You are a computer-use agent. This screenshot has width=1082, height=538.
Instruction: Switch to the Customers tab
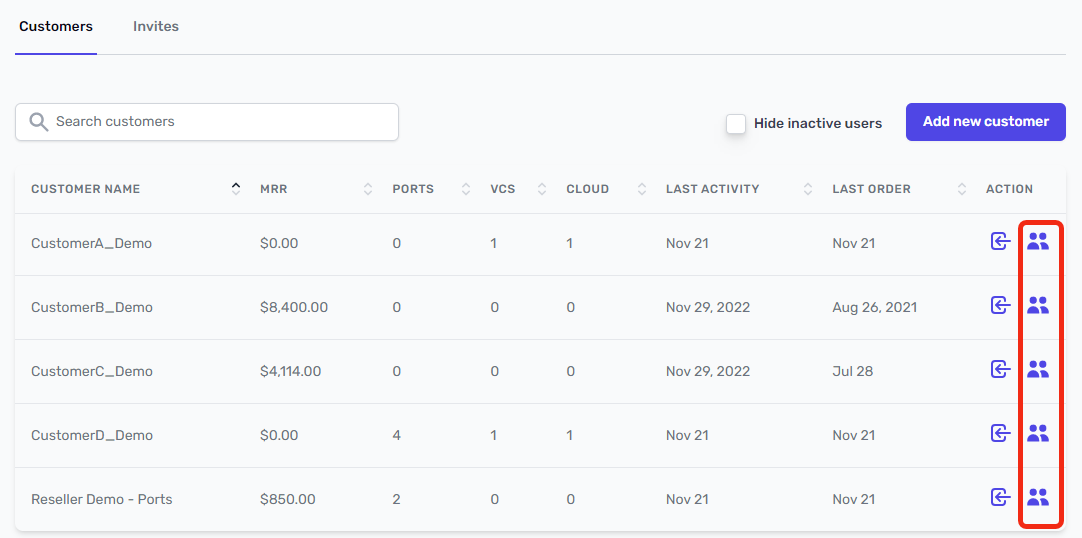(x=56, y=27)
